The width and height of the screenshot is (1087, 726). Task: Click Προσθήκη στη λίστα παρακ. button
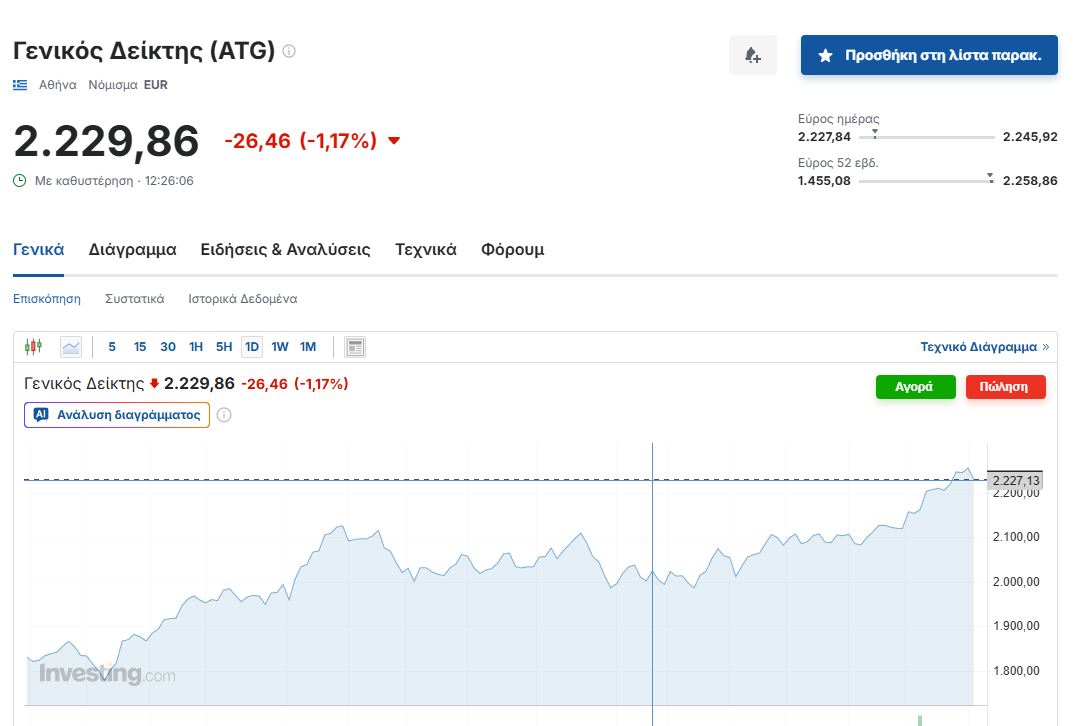929,55
